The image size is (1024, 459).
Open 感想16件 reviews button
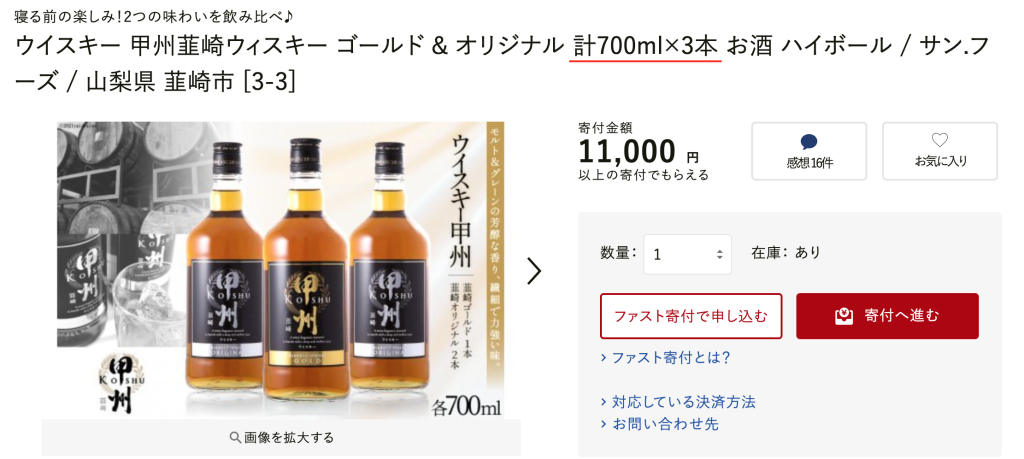click(x=809, y=151)
